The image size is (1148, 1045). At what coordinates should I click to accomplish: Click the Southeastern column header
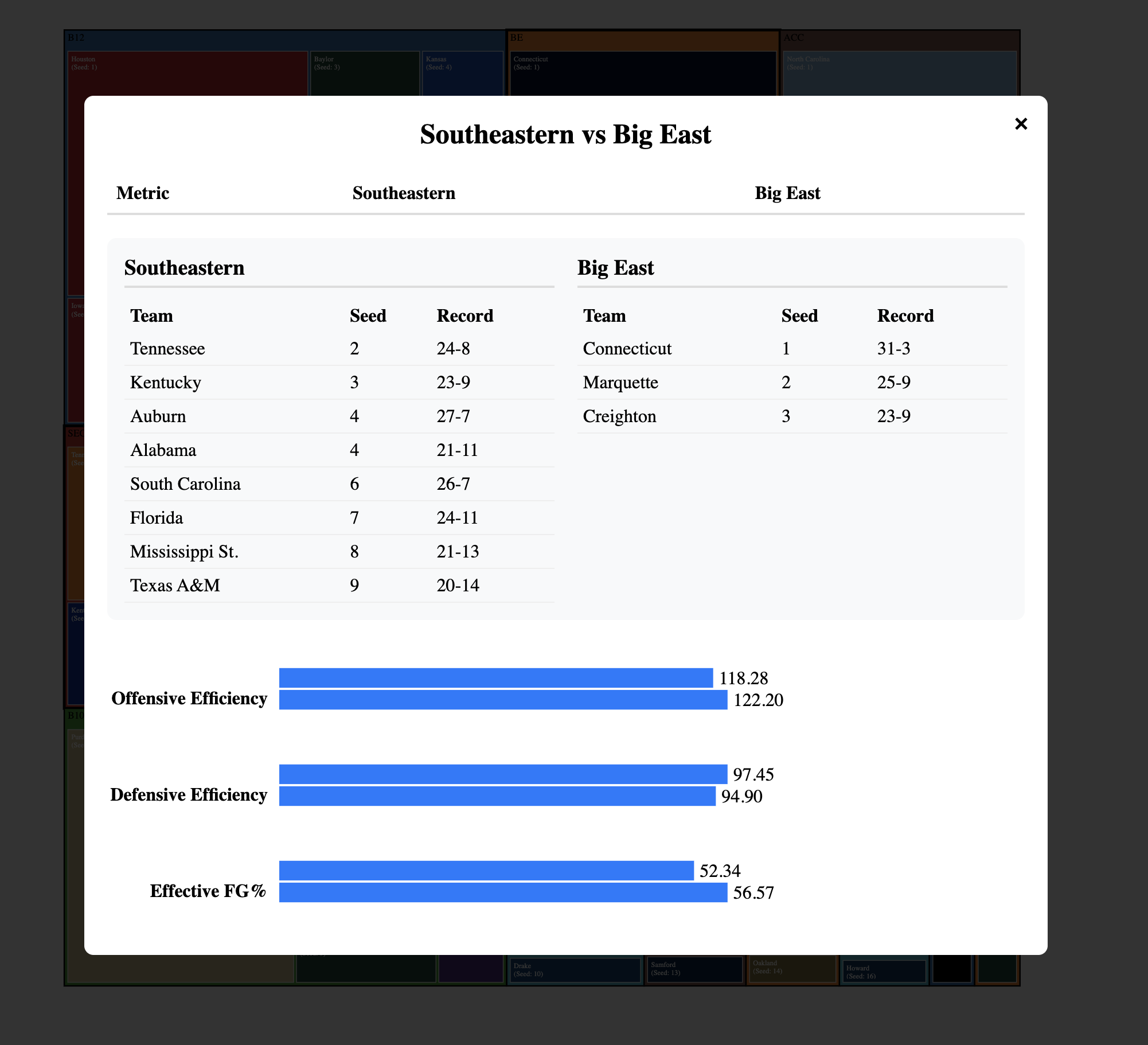[404, 193]
